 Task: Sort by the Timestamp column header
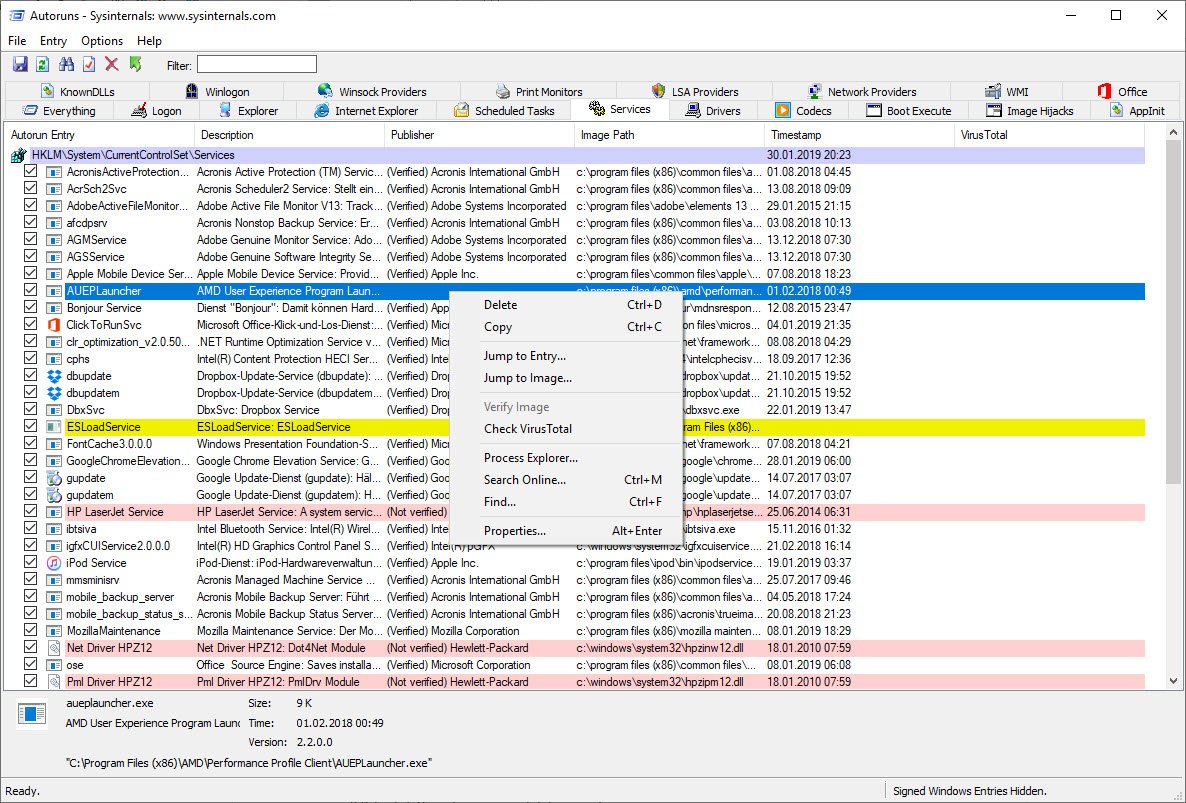coord(795,135)
